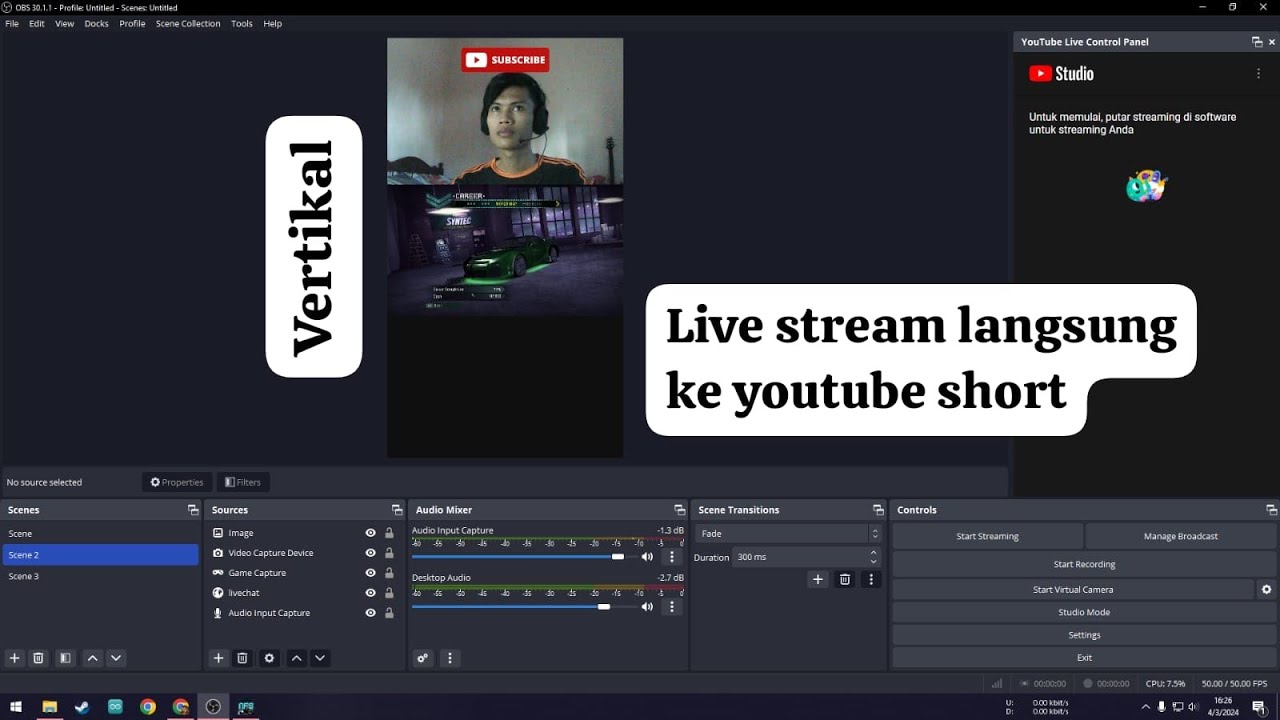Mute Audio Input Capture speaker icon
Screen dimensions: 1280x720
(647, 557)
